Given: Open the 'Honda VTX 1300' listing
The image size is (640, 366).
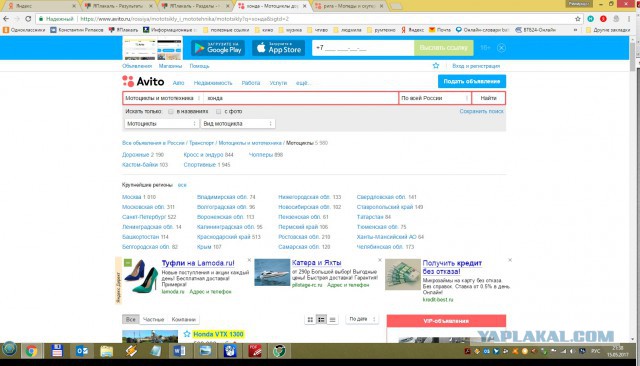Looking at the screenshot, I should point(218,334).
